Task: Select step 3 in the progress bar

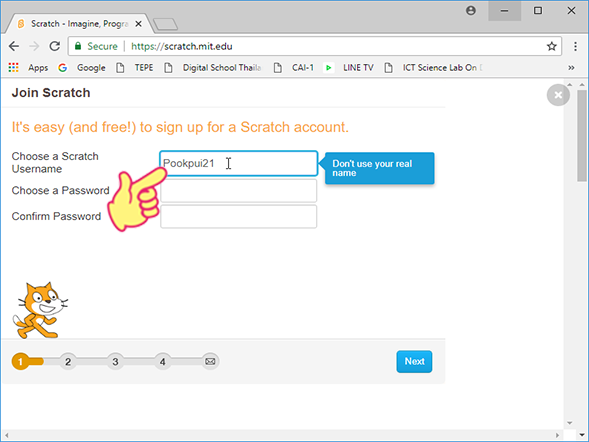Action: (x=115, y=361)
